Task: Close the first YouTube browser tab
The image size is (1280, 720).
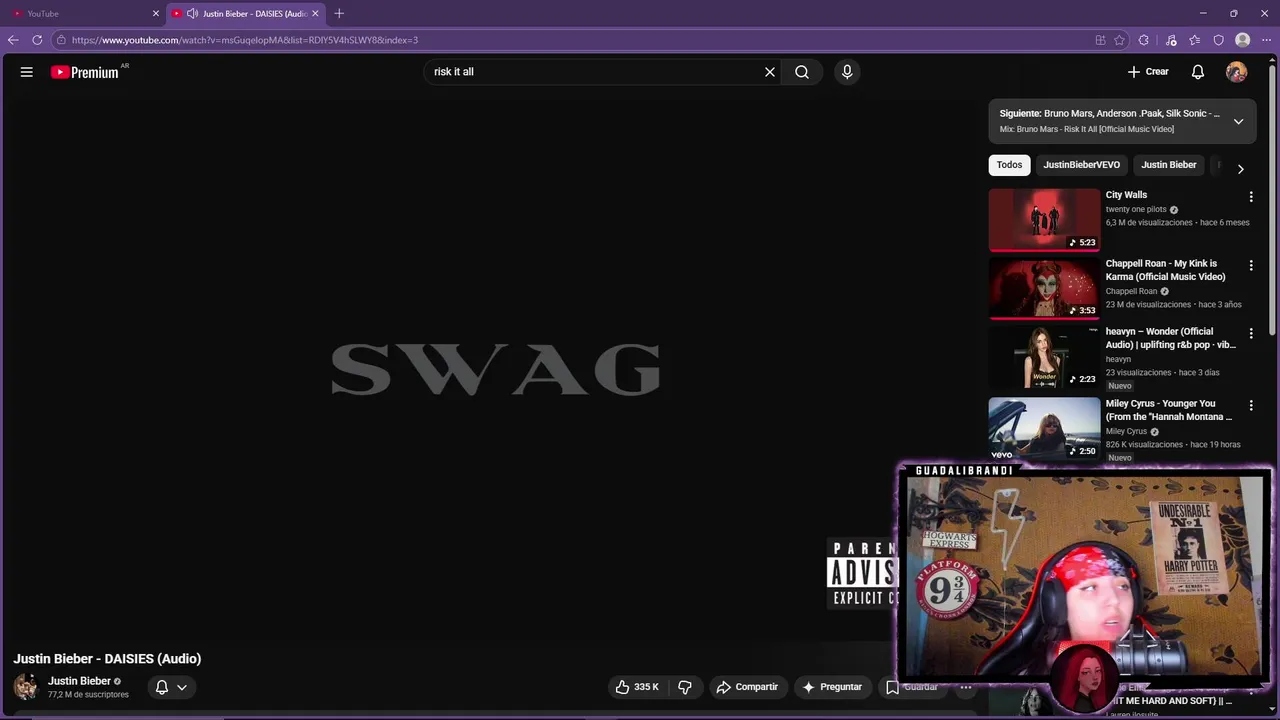Action: pyautogui.click(x=155, y=14)
